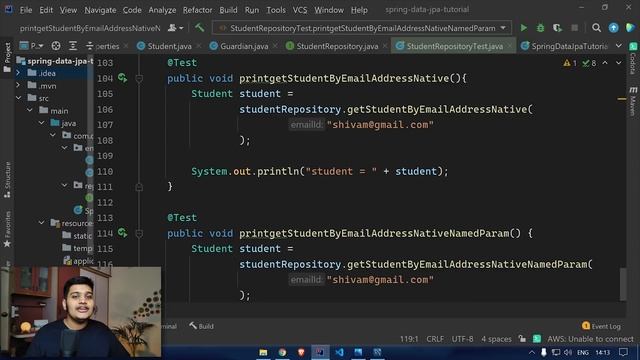Click warning indicator showing 1 warning
The height and width of the screenshot is (360, 640).
[570, 63]
